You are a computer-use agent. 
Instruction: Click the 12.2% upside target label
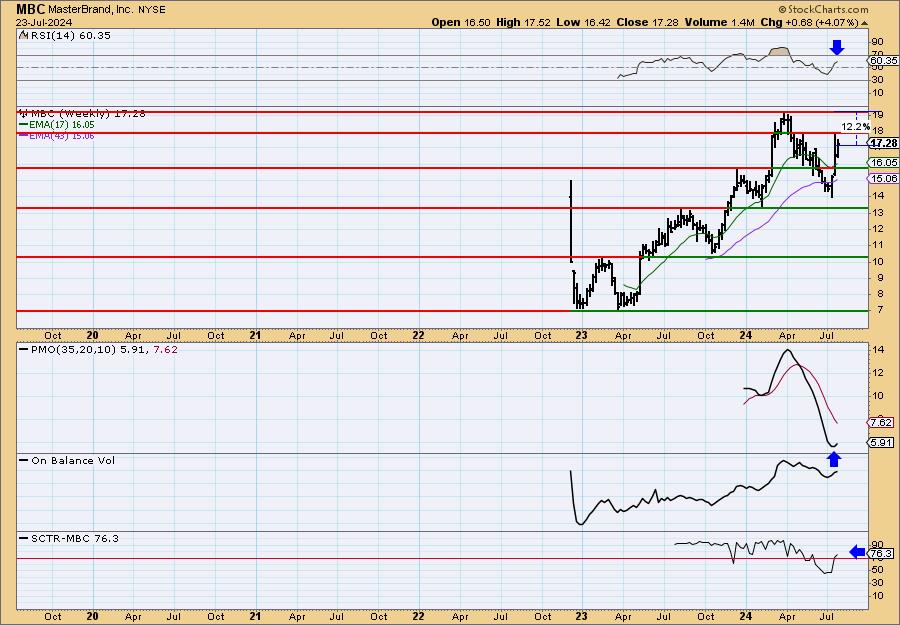click(855, 126)
